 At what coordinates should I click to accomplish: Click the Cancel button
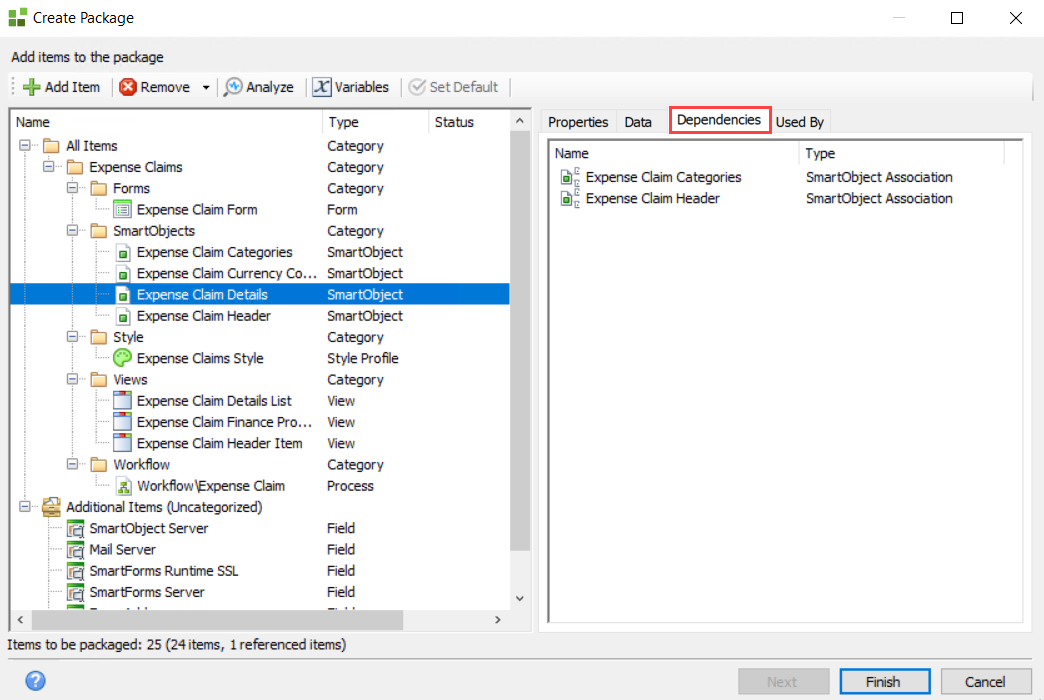click(x=985, y=681)
